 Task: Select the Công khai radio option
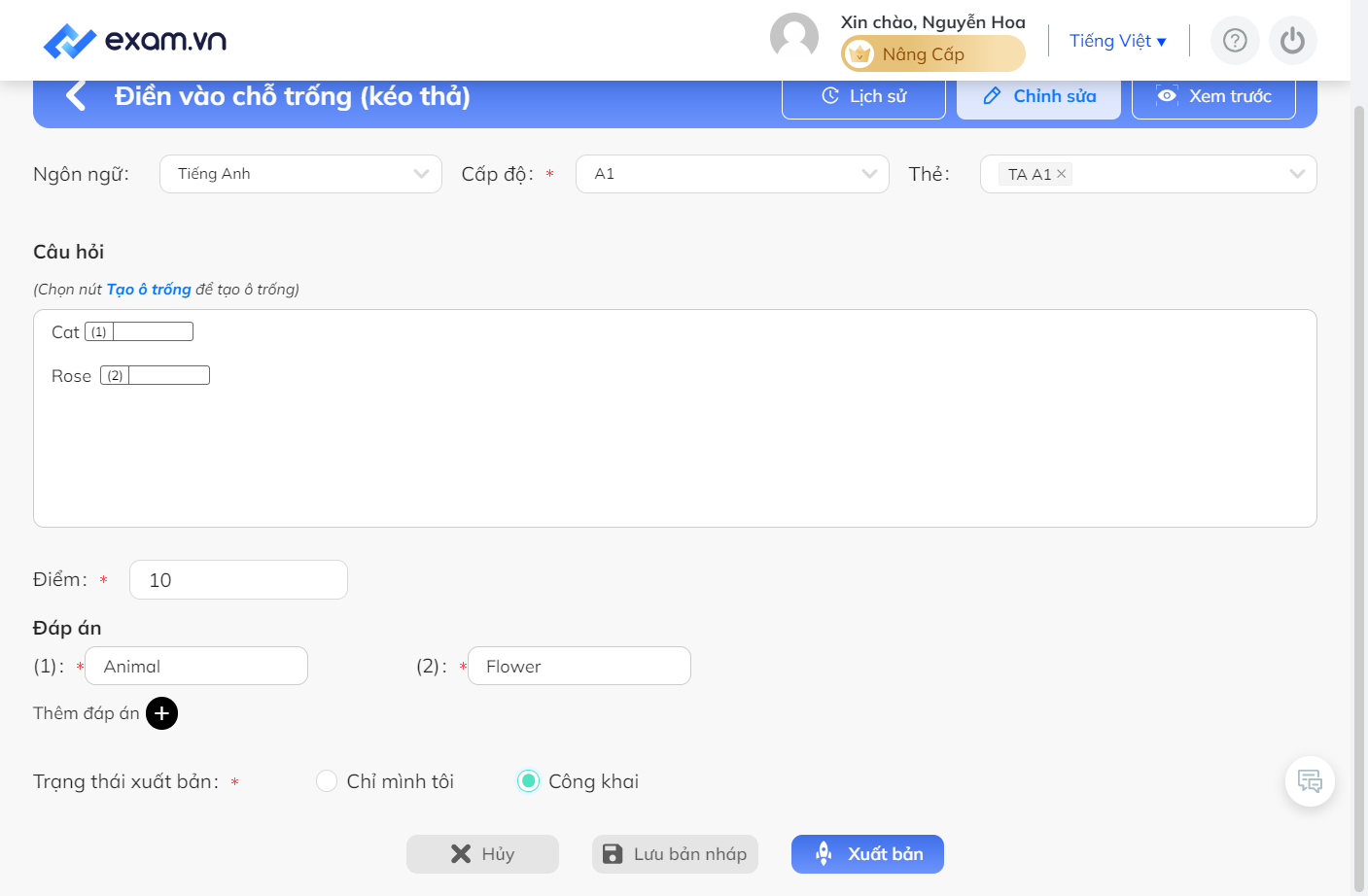pos(528,781)
